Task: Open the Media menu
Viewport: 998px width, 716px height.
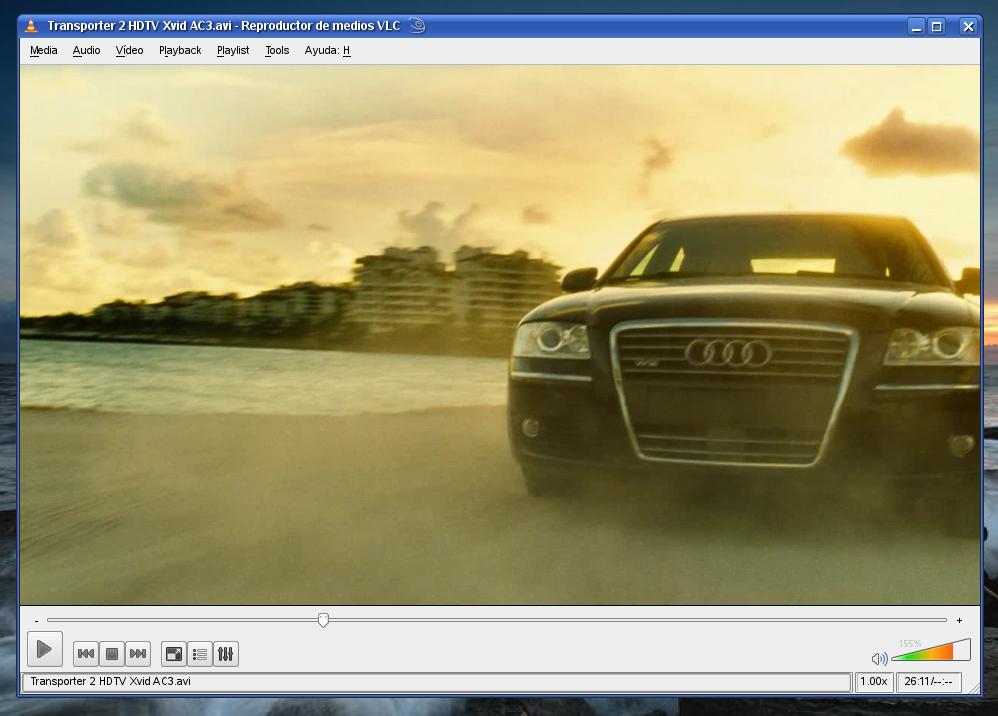Action: [43, 50]
